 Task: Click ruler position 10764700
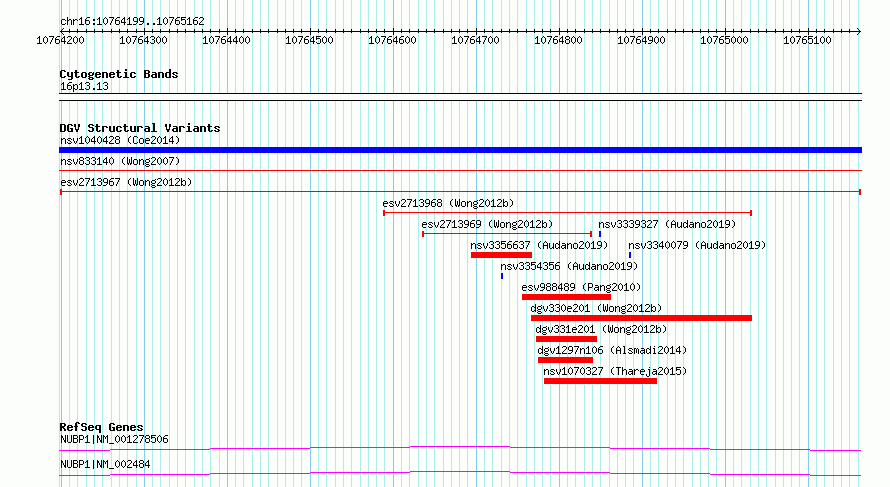(476, 40)
